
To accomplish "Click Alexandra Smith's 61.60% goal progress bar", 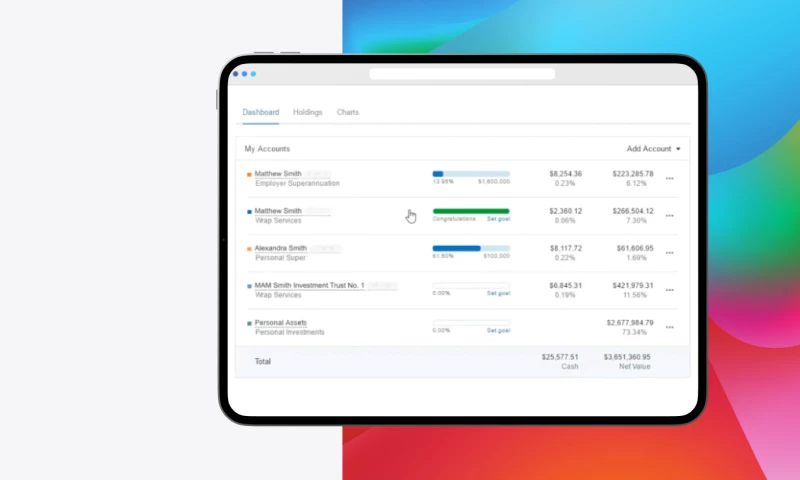I will point(471,248).
